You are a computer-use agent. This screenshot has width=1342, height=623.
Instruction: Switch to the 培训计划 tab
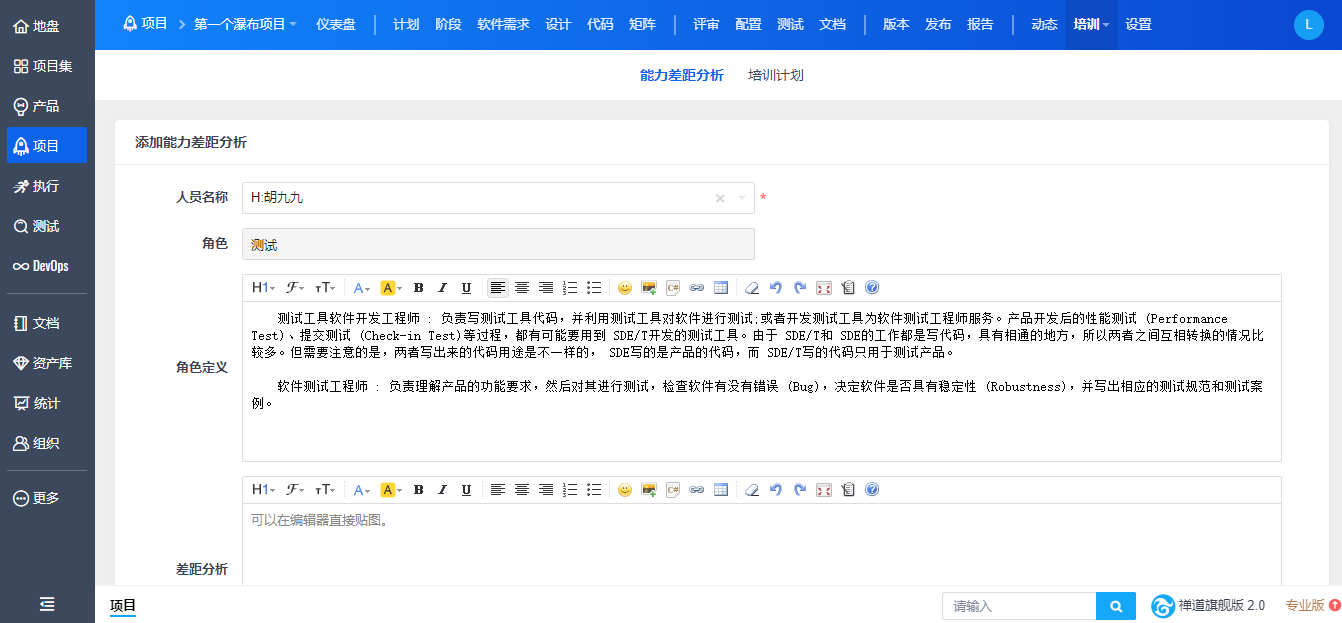coord(776,75)
